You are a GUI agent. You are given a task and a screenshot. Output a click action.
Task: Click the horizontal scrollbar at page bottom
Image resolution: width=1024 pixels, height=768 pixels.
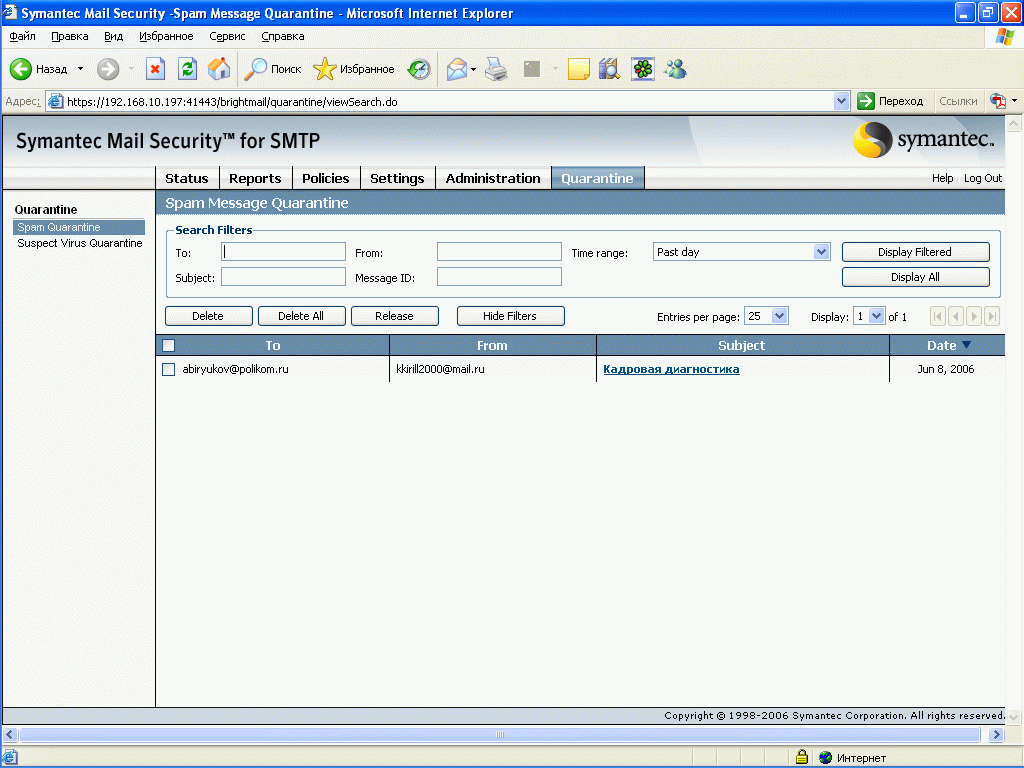click(x=500, y=734)
